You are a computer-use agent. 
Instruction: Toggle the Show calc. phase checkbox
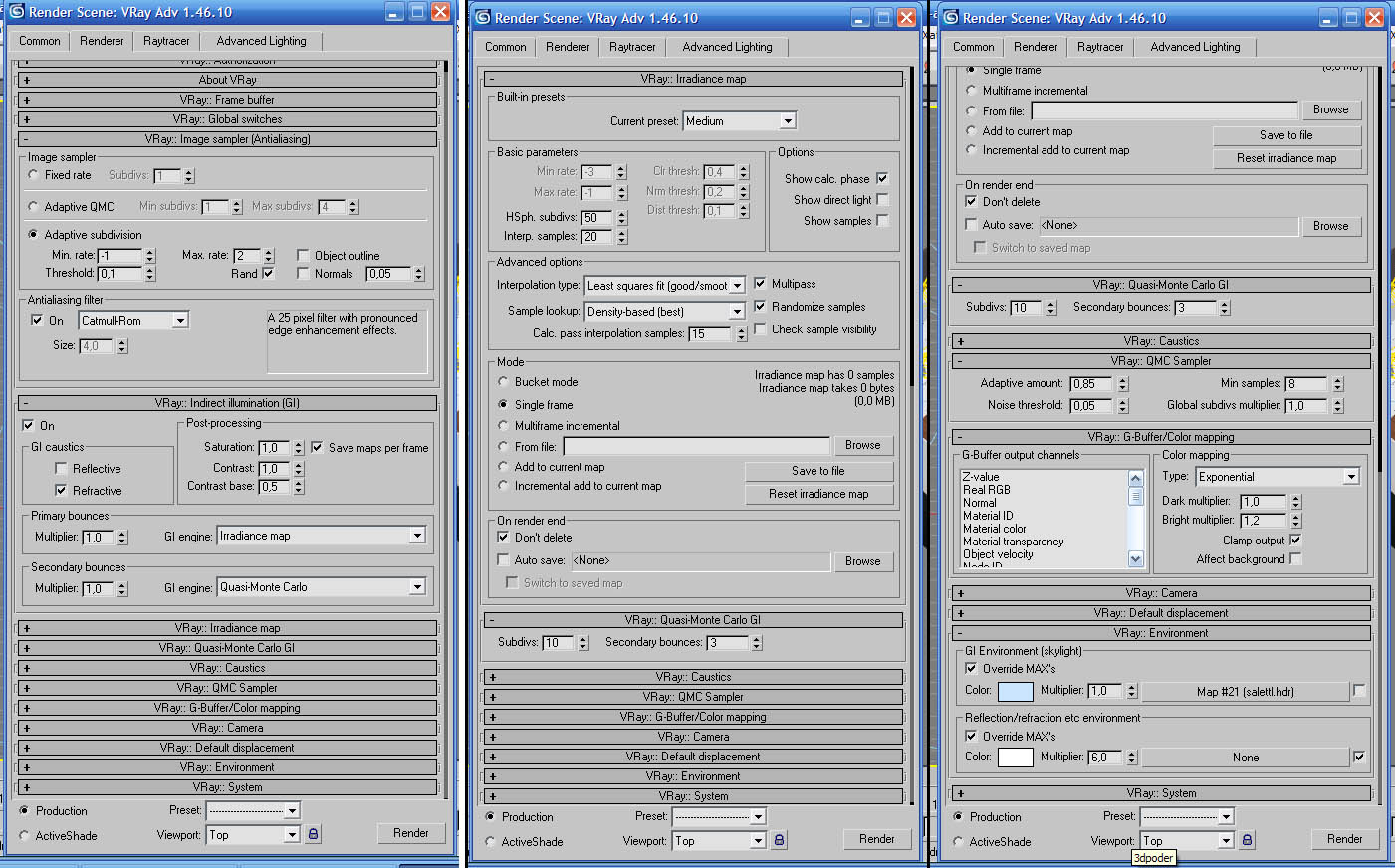pyautogui.click(x=882, y=179)
